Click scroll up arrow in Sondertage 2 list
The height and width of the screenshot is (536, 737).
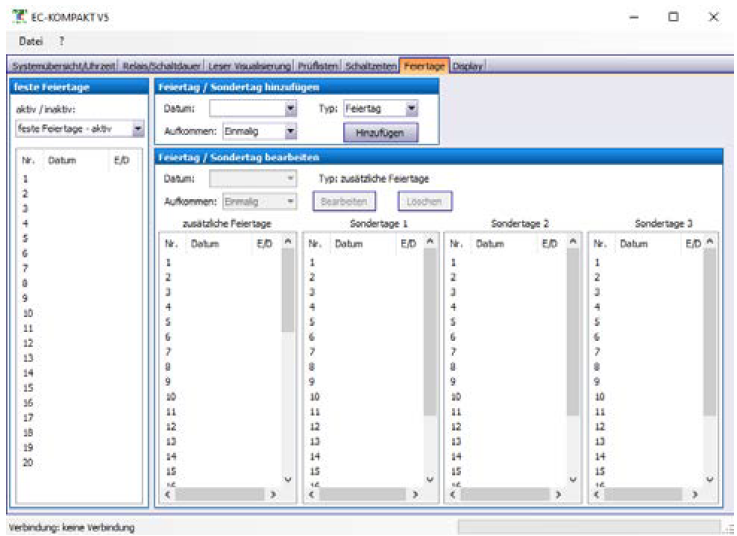click(573, 241)
